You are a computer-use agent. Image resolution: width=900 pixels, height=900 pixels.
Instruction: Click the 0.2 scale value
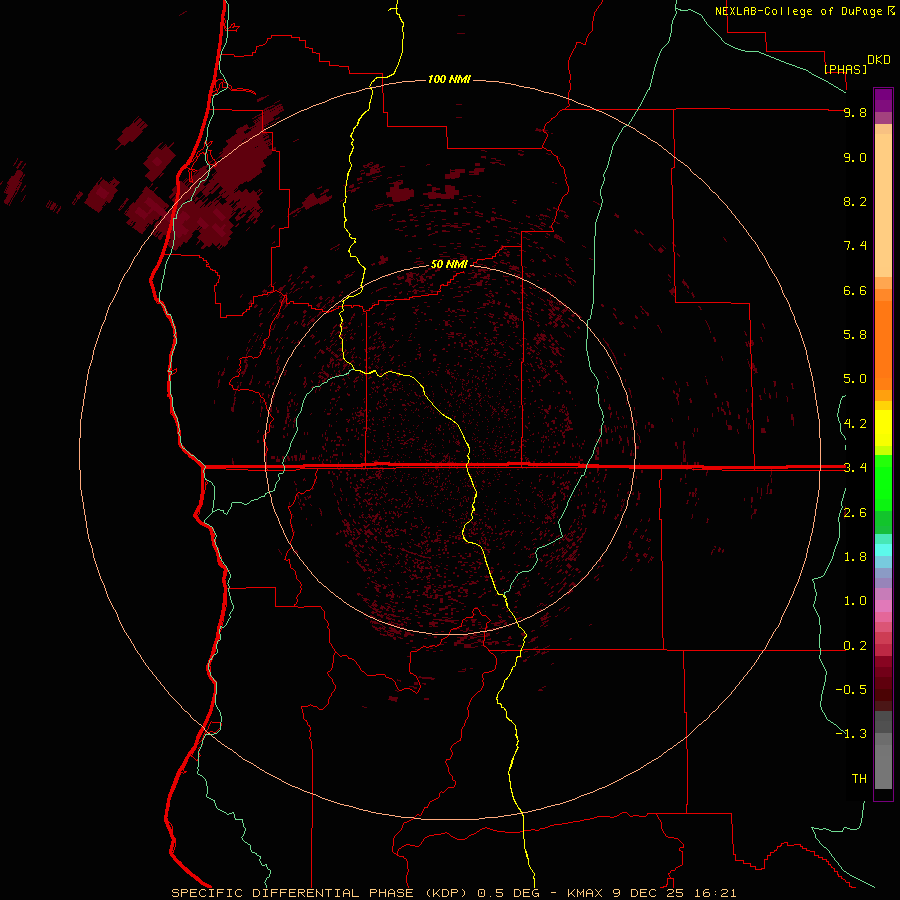[x=855, y=646]
